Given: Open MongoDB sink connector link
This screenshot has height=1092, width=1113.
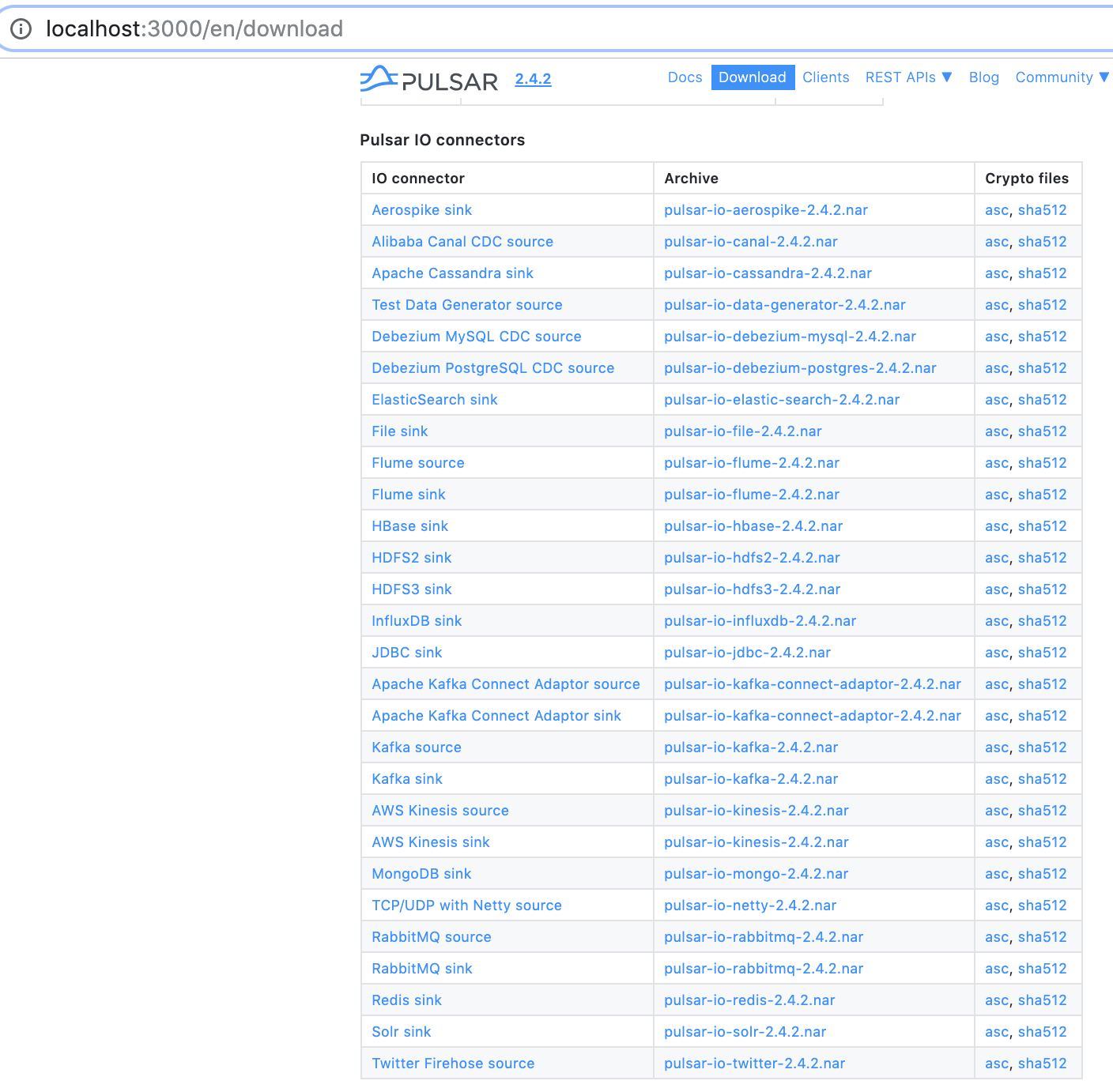Looking at the screenshot, I should click(421, 874).
